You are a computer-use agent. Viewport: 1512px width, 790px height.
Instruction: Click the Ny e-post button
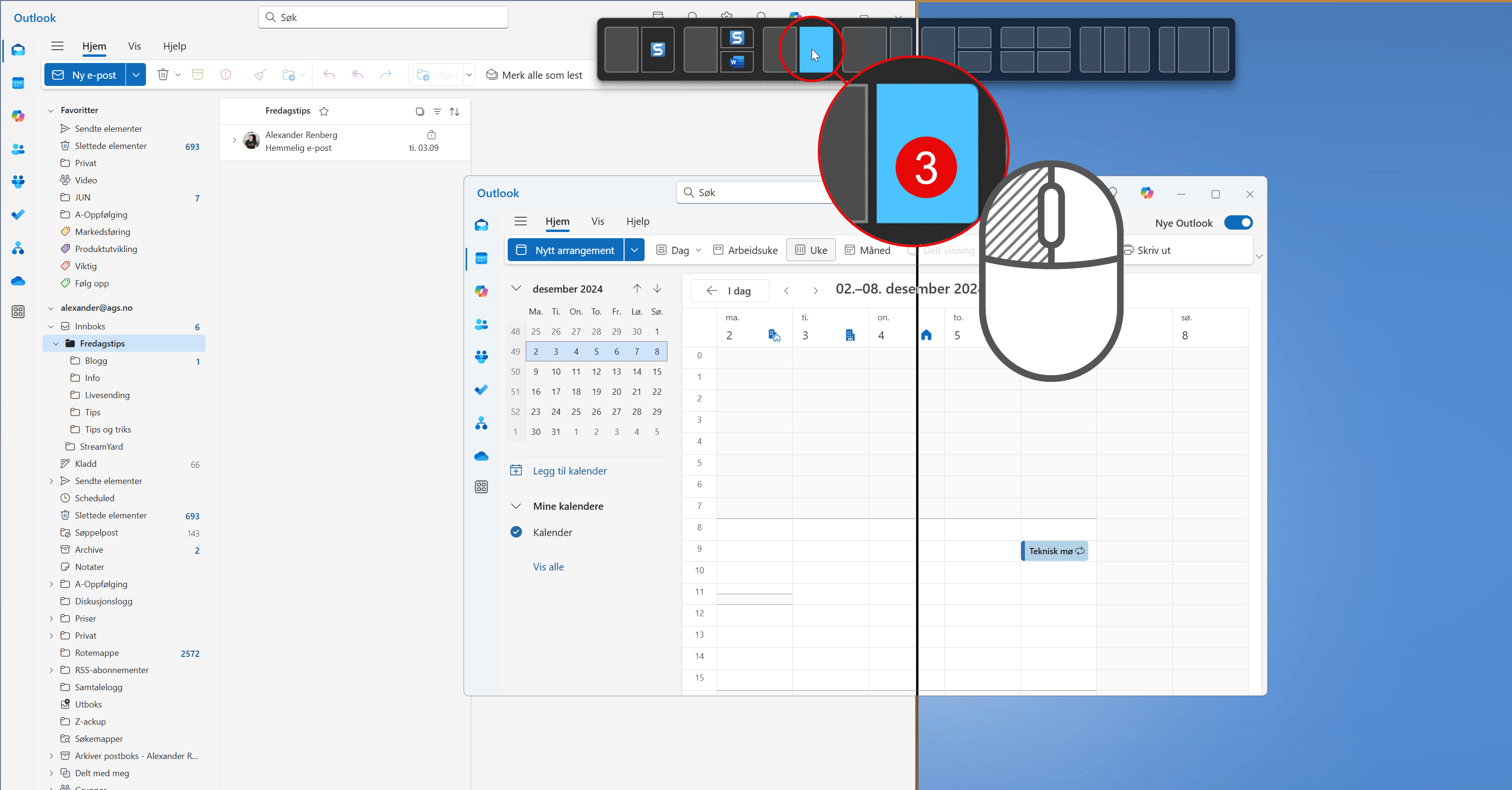tap(85, 74)
